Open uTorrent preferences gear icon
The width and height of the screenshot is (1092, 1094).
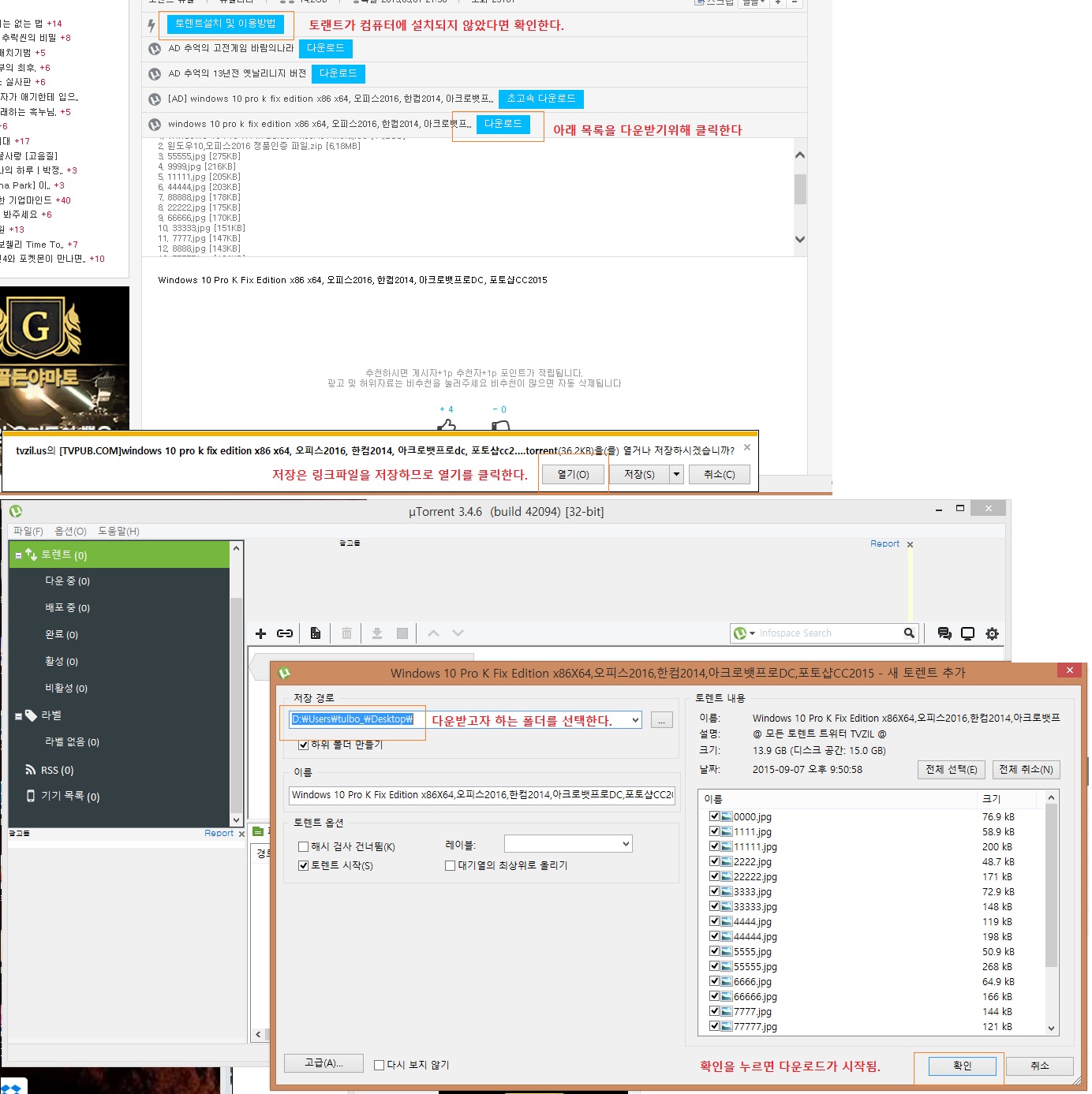pos(993,633)
